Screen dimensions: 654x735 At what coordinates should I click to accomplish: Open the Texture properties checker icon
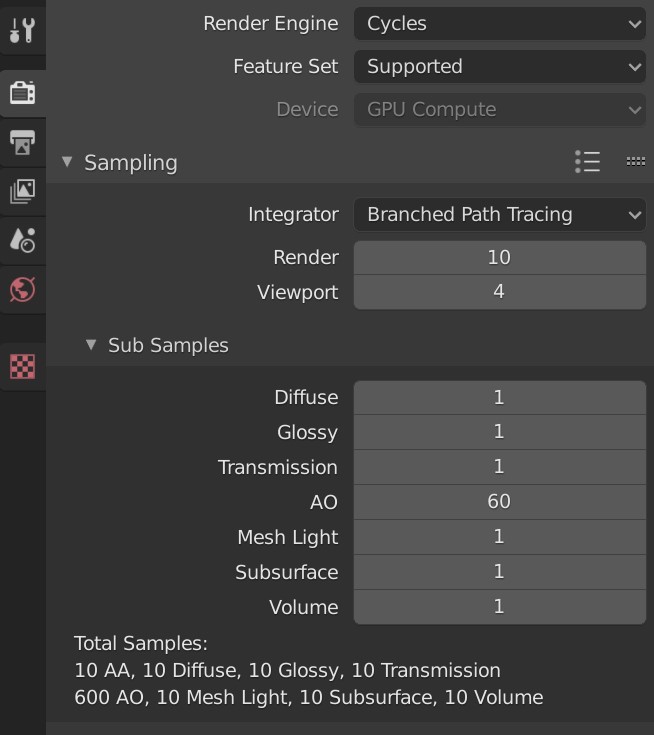22,366
